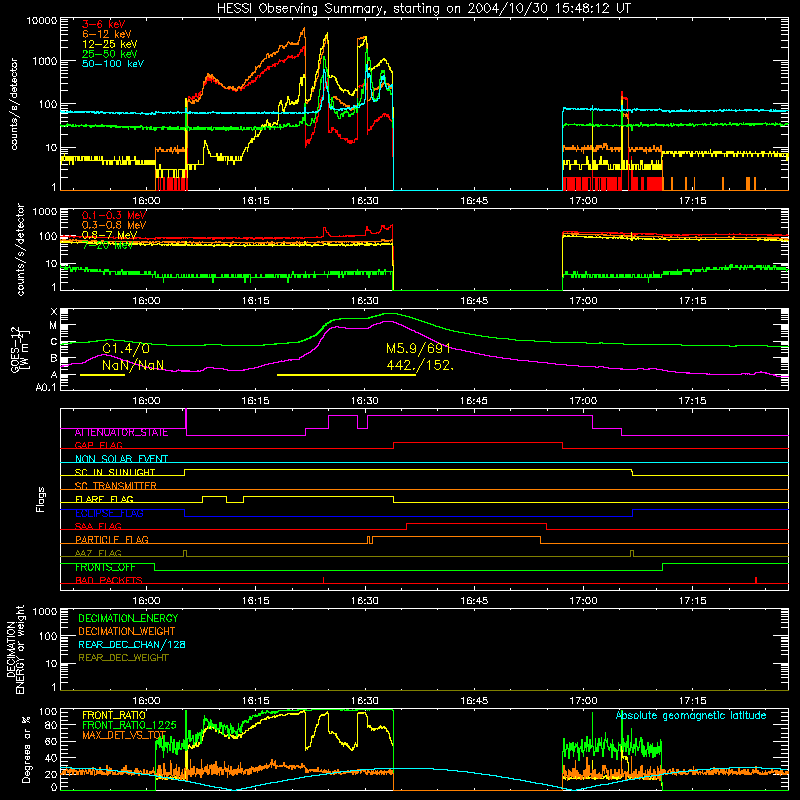
Task: Select the "0.1-0.3 MeV" legend label
Action: 114,215
